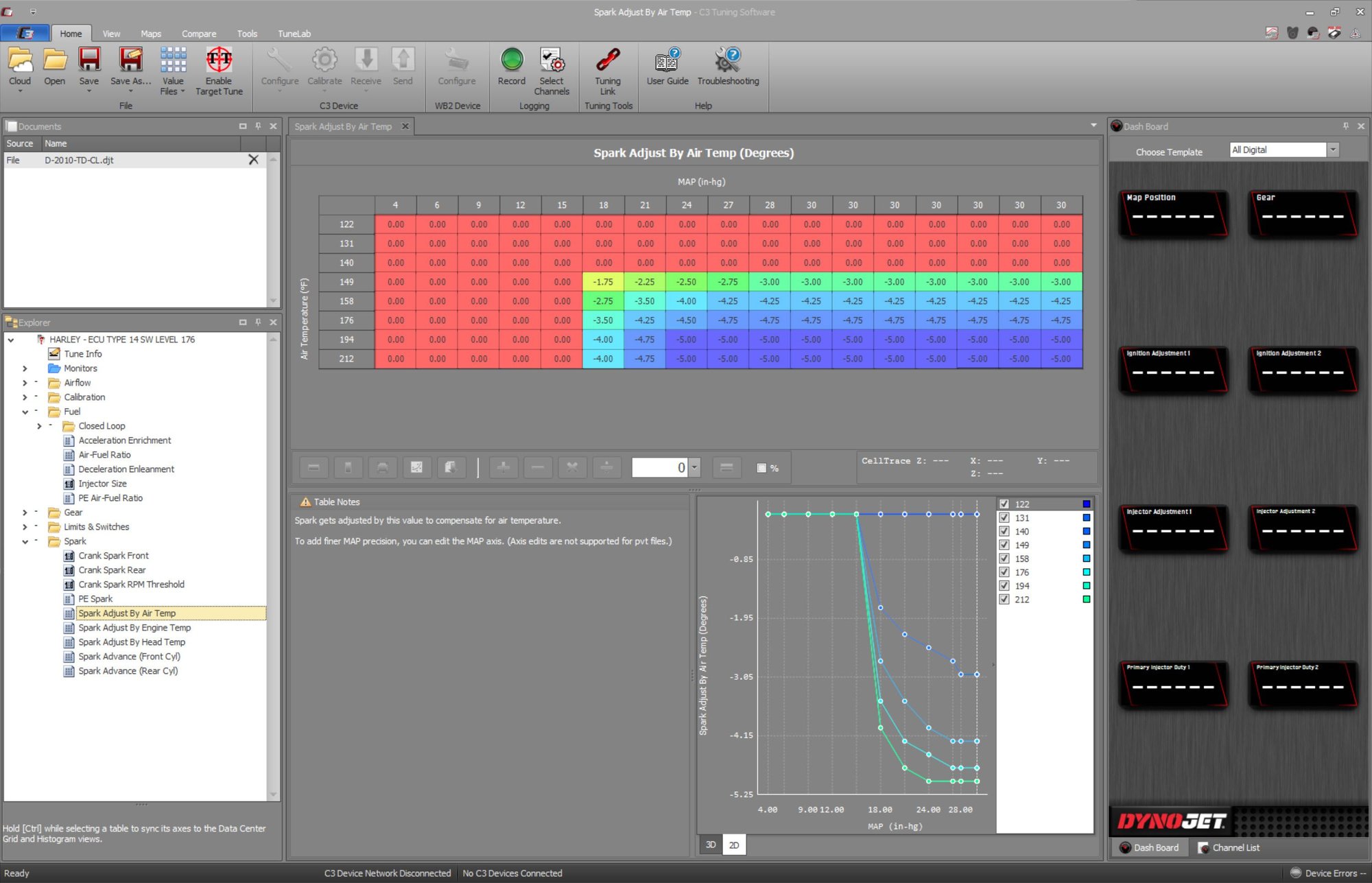Click the 212 series color swatch
This screenshot has width=1372, height=883.
(x=1087, y=600)
